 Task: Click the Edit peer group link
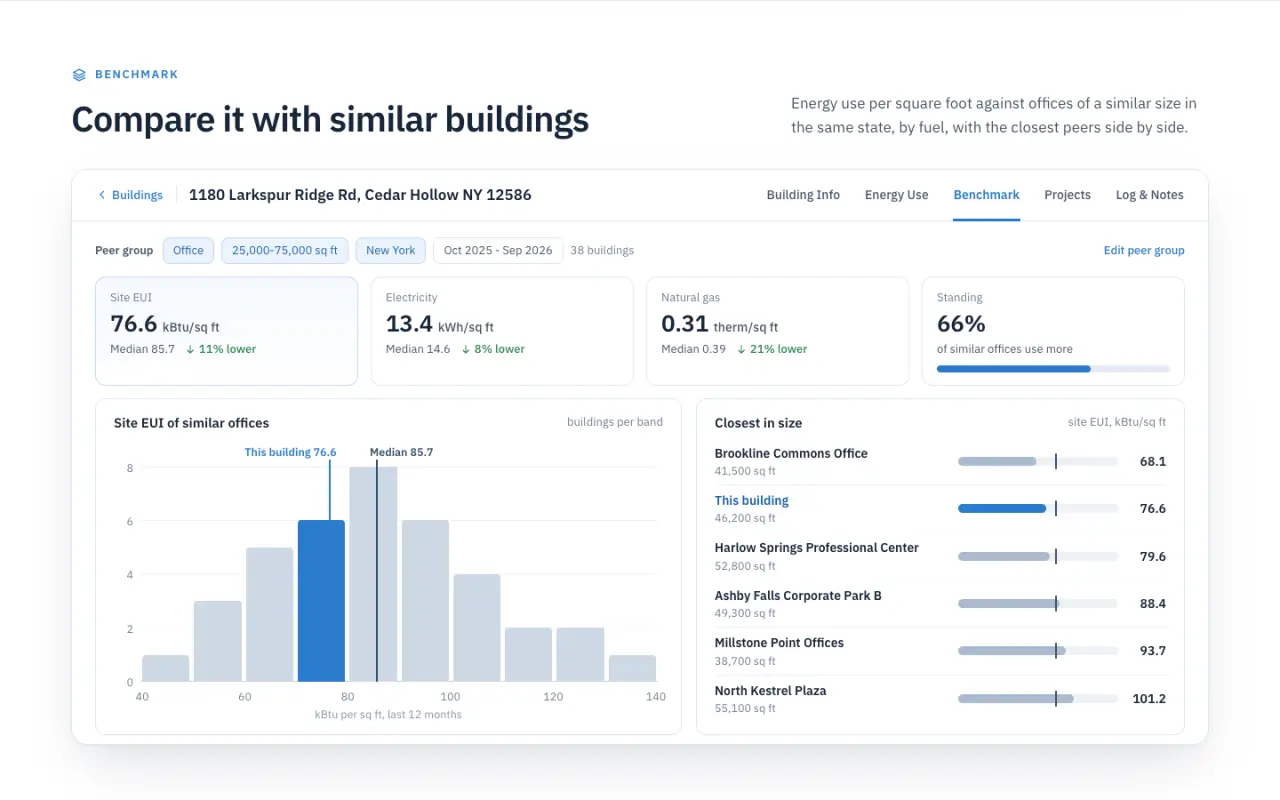(1144, 250)
